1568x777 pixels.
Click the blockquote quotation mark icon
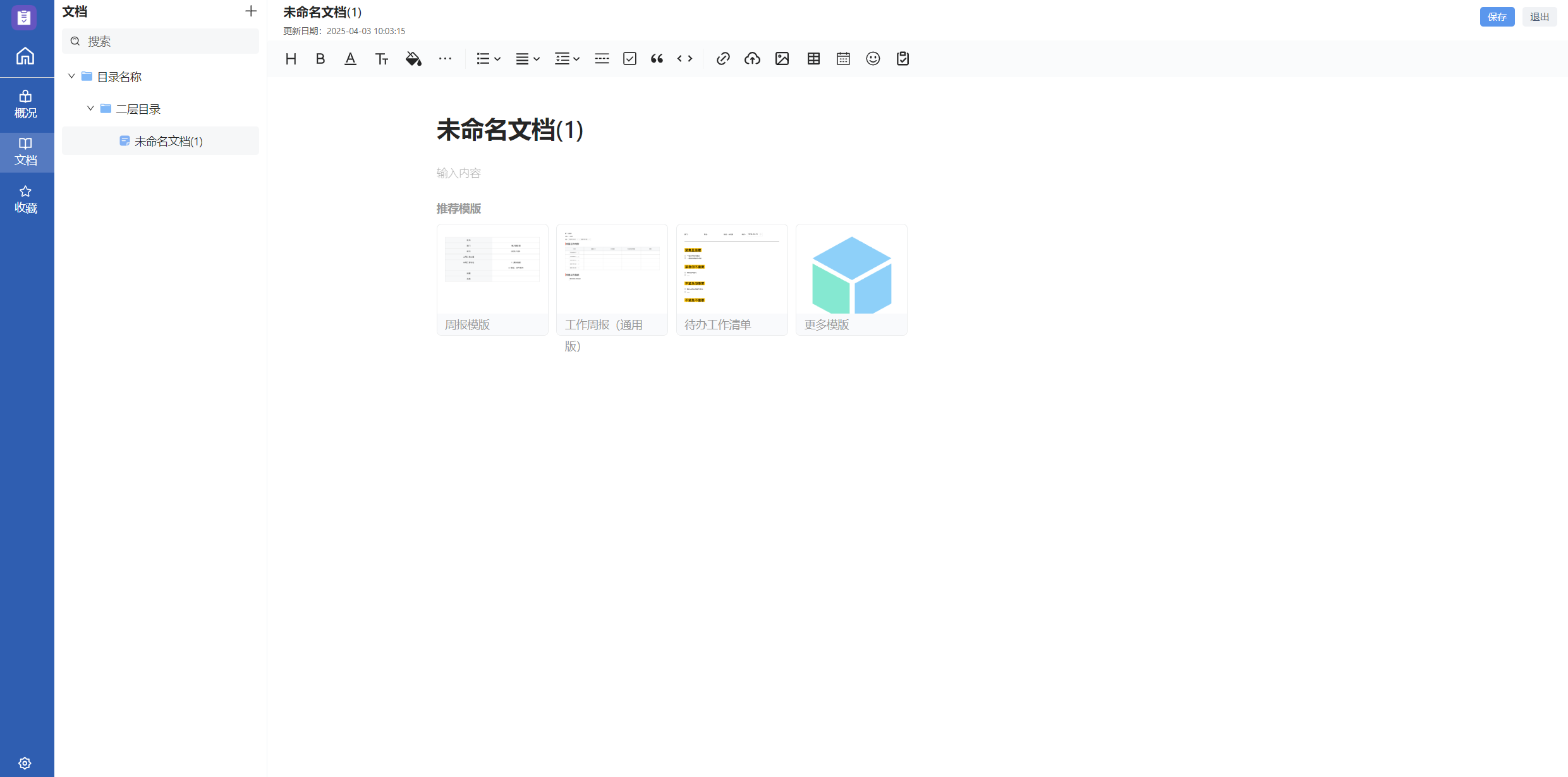[x=657, y=59]
